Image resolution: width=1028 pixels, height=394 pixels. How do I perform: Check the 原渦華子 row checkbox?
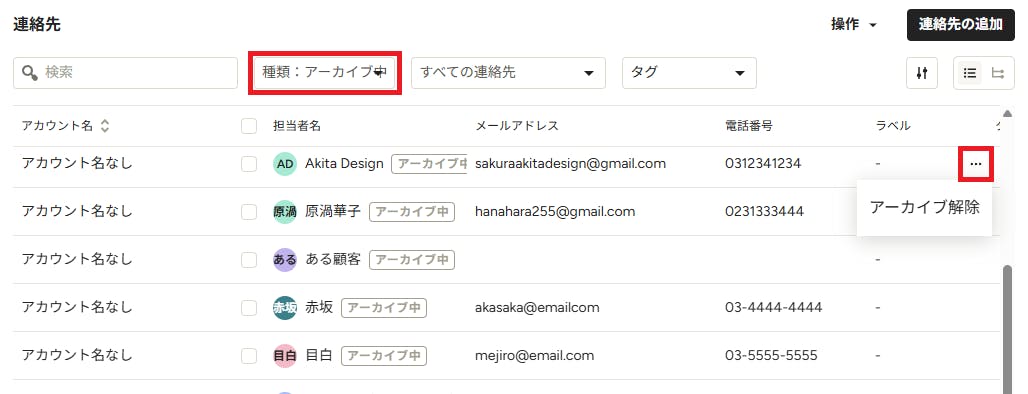click(248, 212)
